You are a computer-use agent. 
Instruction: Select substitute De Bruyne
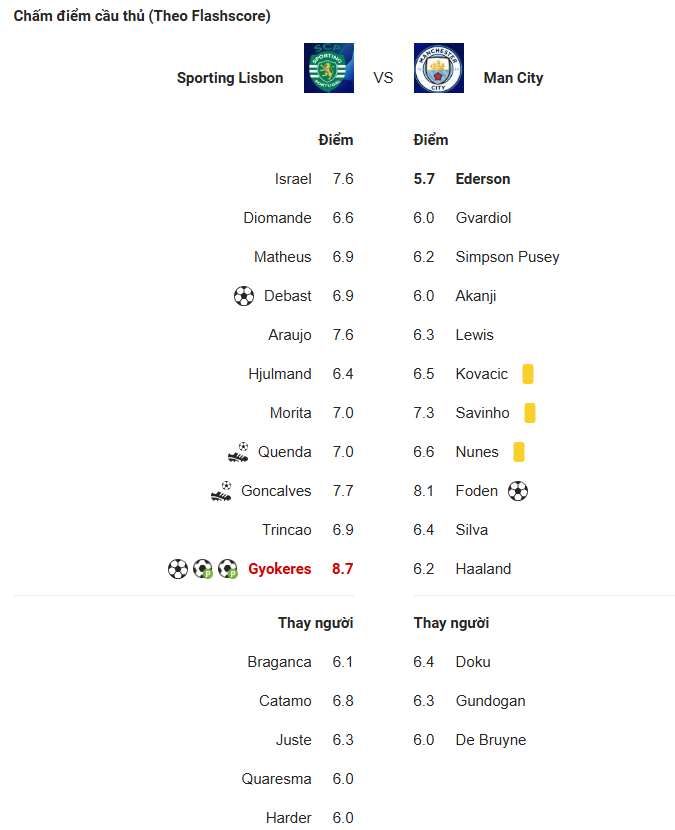coord(491,740)
